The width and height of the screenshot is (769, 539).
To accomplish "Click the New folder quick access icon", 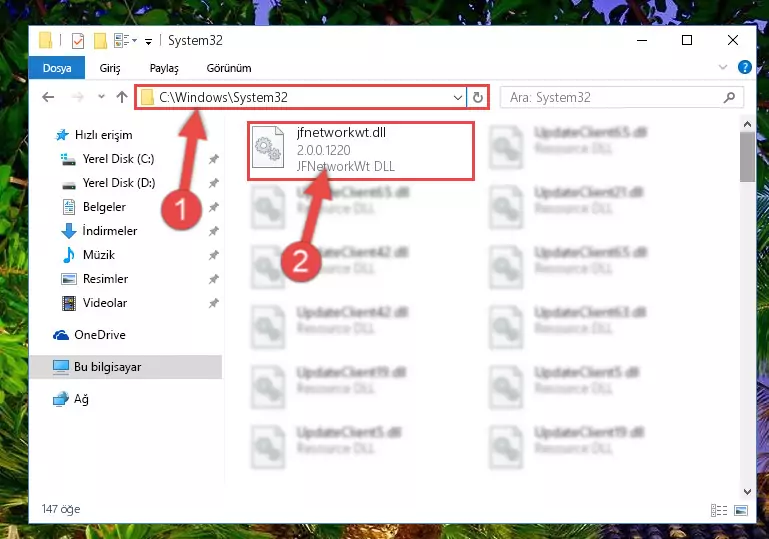I will click(100, 41).
